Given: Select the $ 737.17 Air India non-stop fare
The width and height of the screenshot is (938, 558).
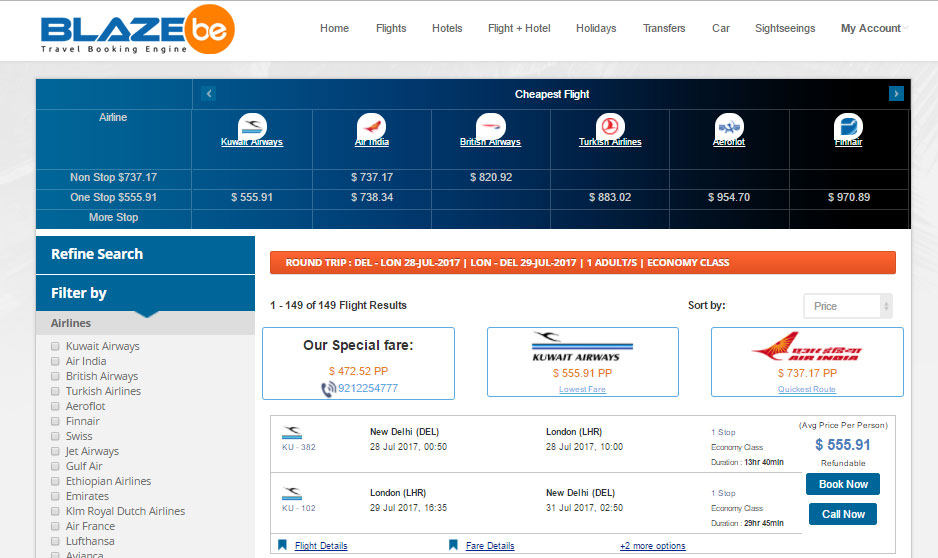Looking at the screenshot, I should (371, 177).
